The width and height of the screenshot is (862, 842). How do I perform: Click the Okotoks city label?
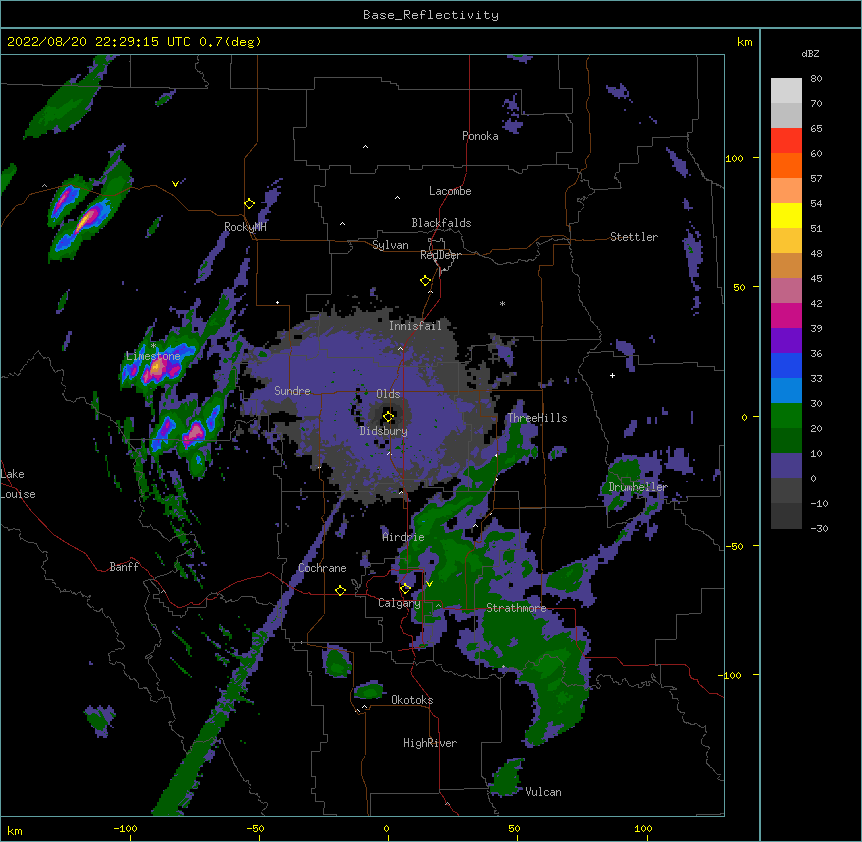point(412,700)
